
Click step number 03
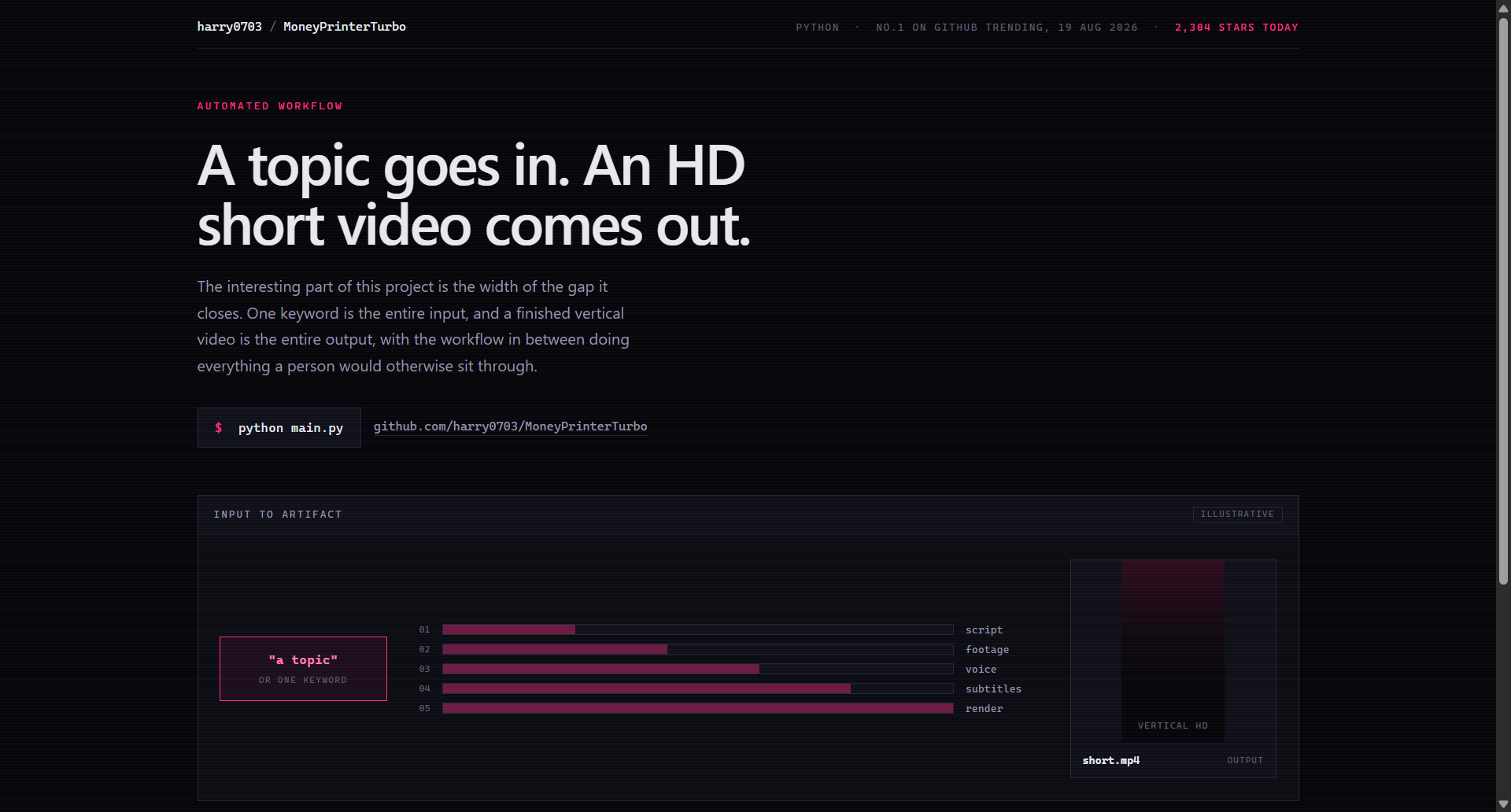[424, 669]
